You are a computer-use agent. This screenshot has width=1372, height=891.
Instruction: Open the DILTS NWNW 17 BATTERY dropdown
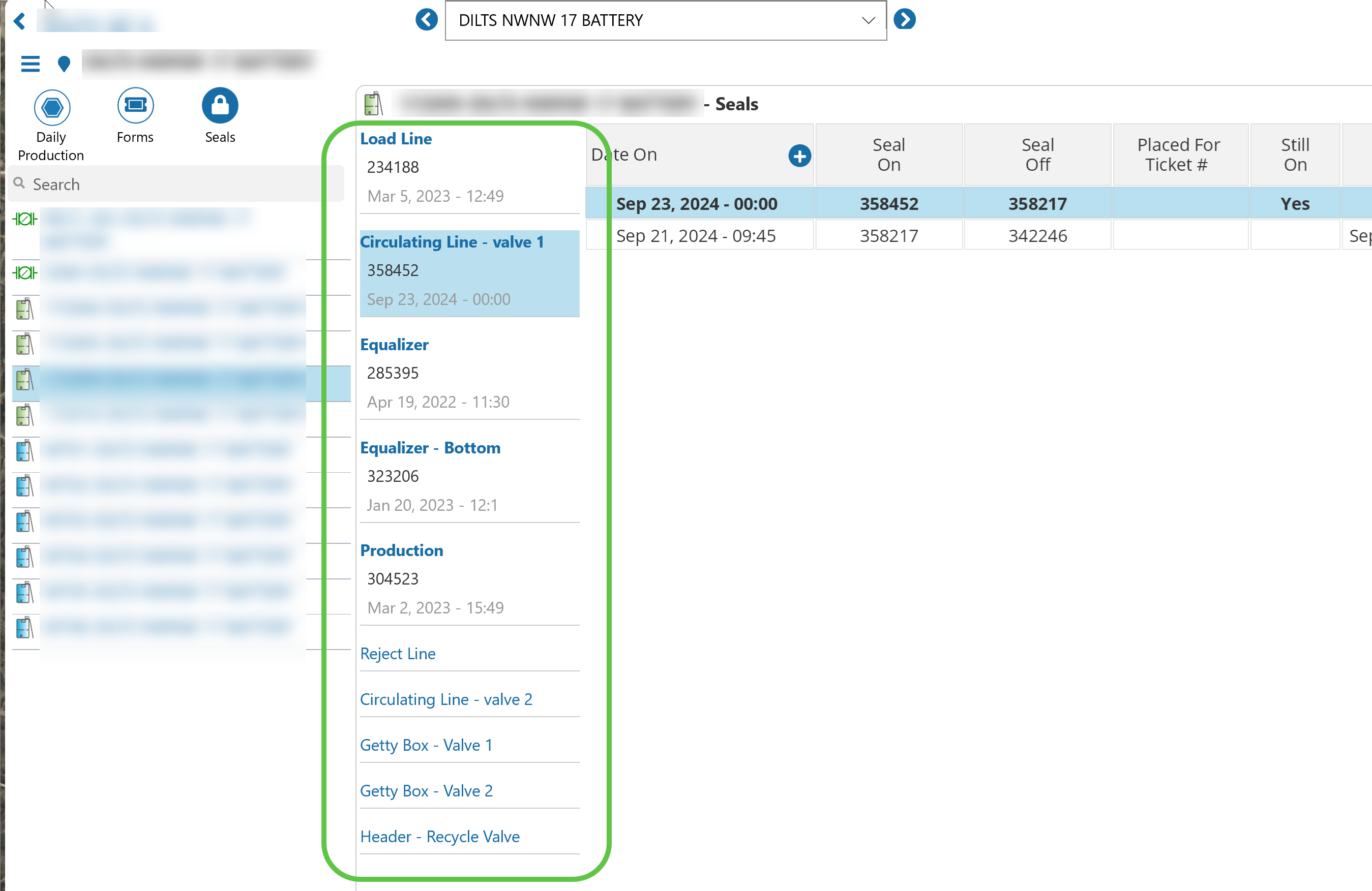pyautogui.click(x=665, y=21)
